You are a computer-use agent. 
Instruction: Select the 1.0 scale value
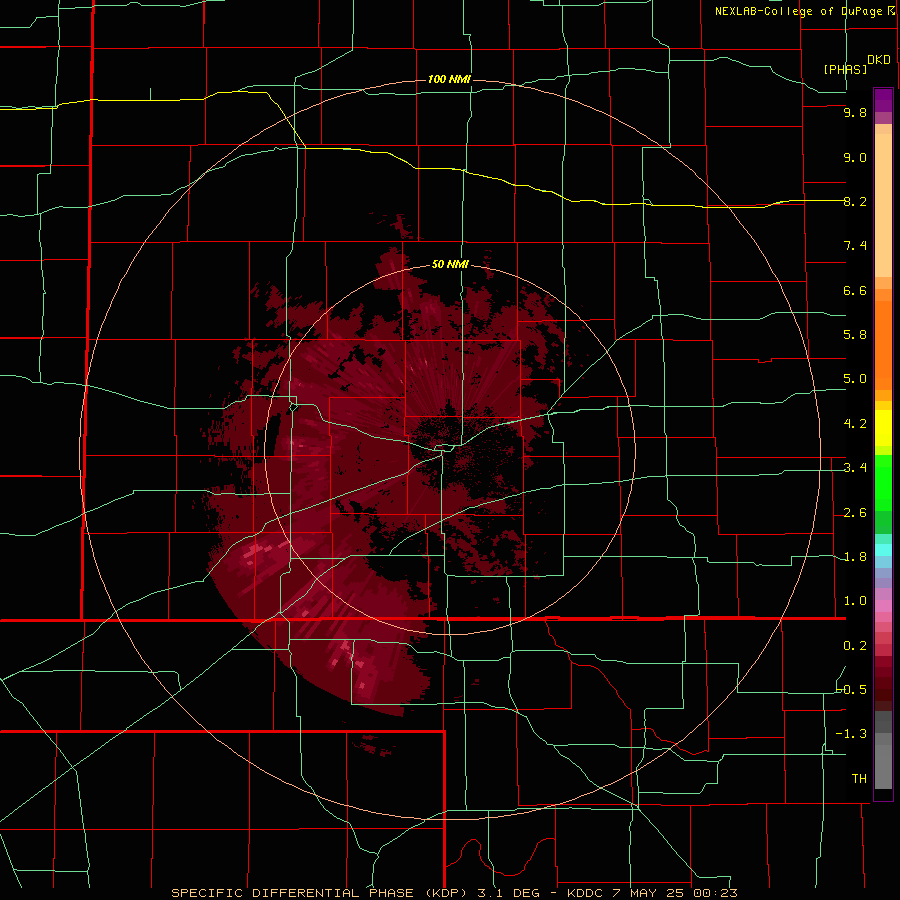click(x=855, y=601)
